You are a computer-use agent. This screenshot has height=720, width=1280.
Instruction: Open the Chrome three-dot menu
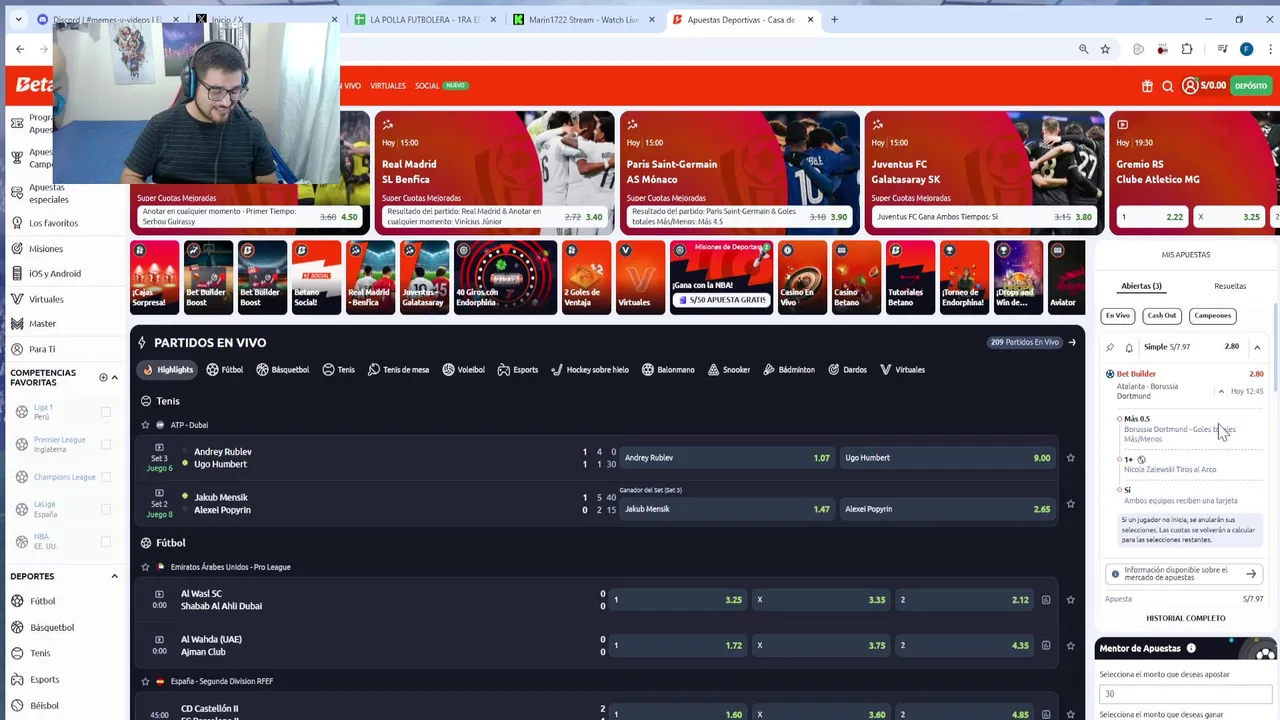(x=1270, y=49)
